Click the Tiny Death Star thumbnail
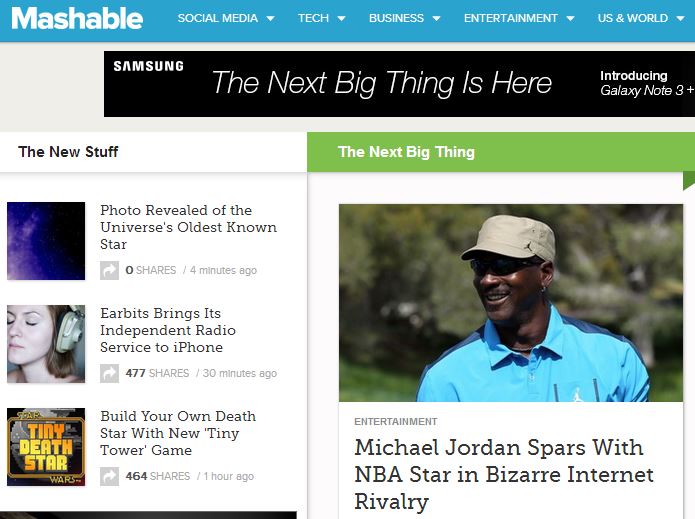The height and width of the screenshot is (519, 695). [x=46, y=447]
